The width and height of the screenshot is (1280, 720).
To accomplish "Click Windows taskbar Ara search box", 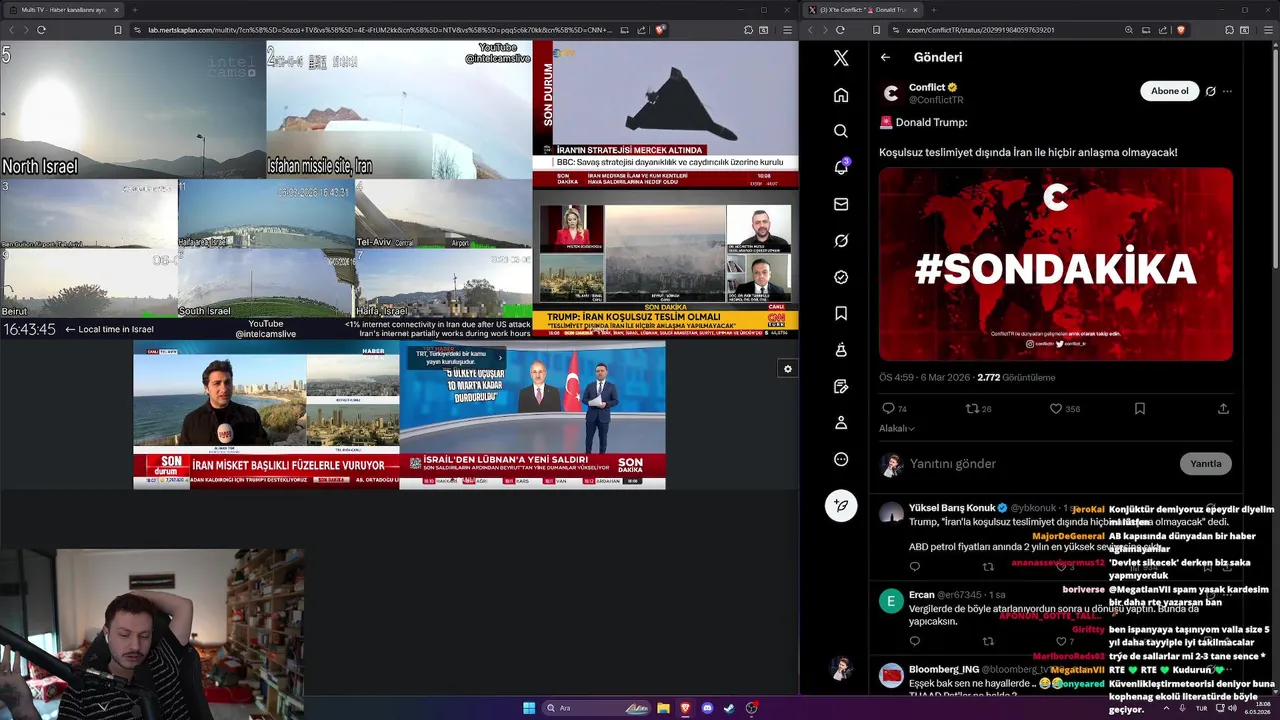I will pyautogui.click(x=598, y=708).
